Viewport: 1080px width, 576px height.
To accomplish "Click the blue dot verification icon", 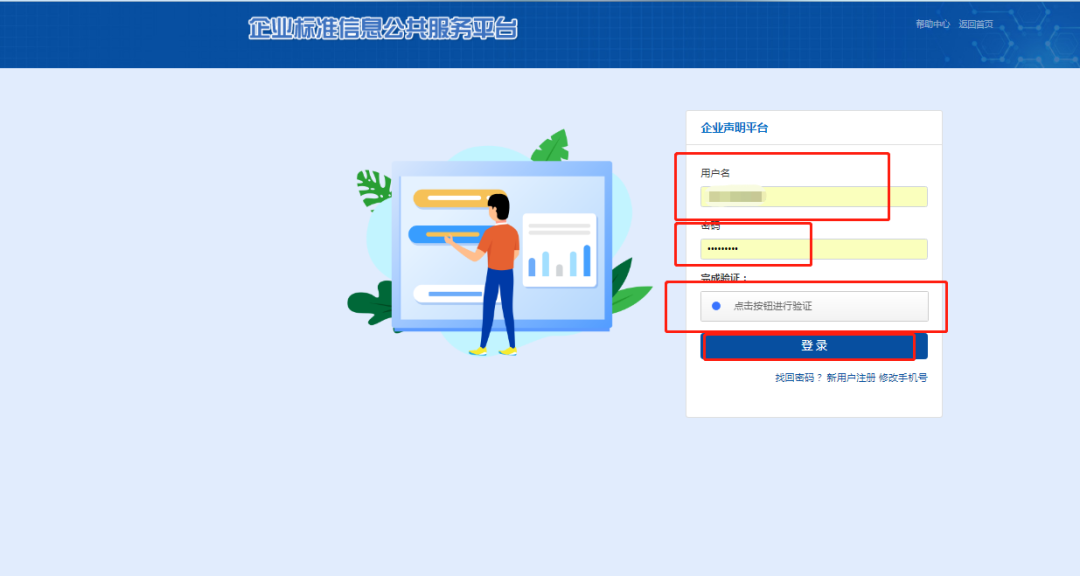I will pyautogui.click(x=716, y=306).
